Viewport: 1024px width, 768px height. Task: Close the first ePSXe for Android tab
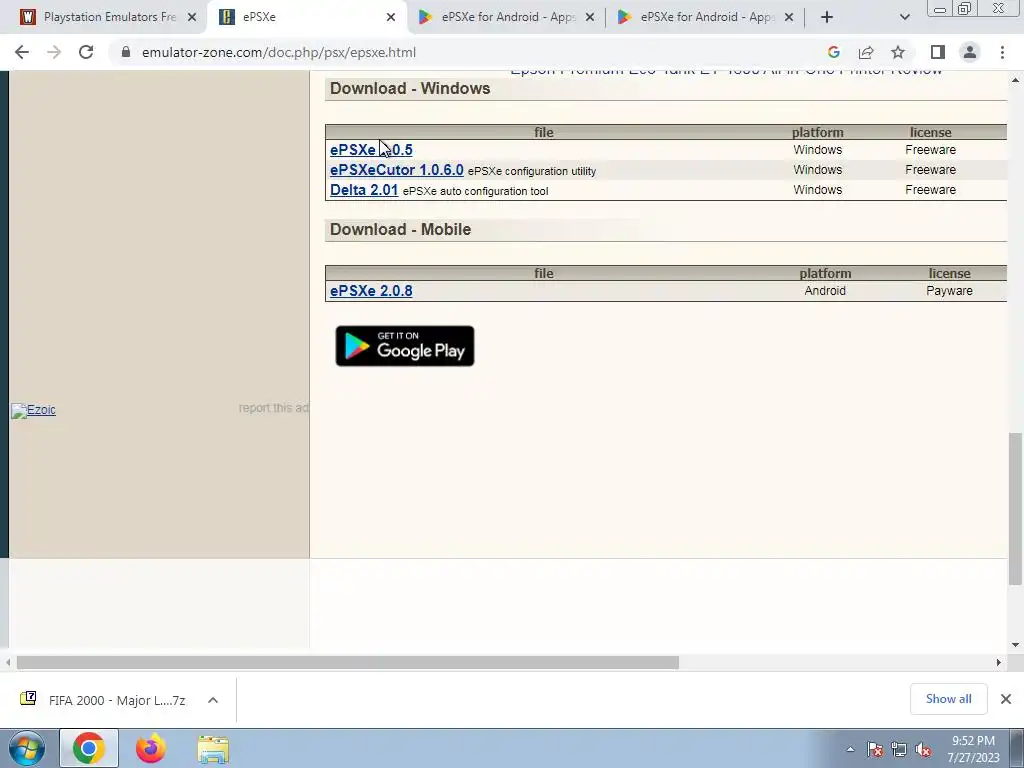point(590,17)
